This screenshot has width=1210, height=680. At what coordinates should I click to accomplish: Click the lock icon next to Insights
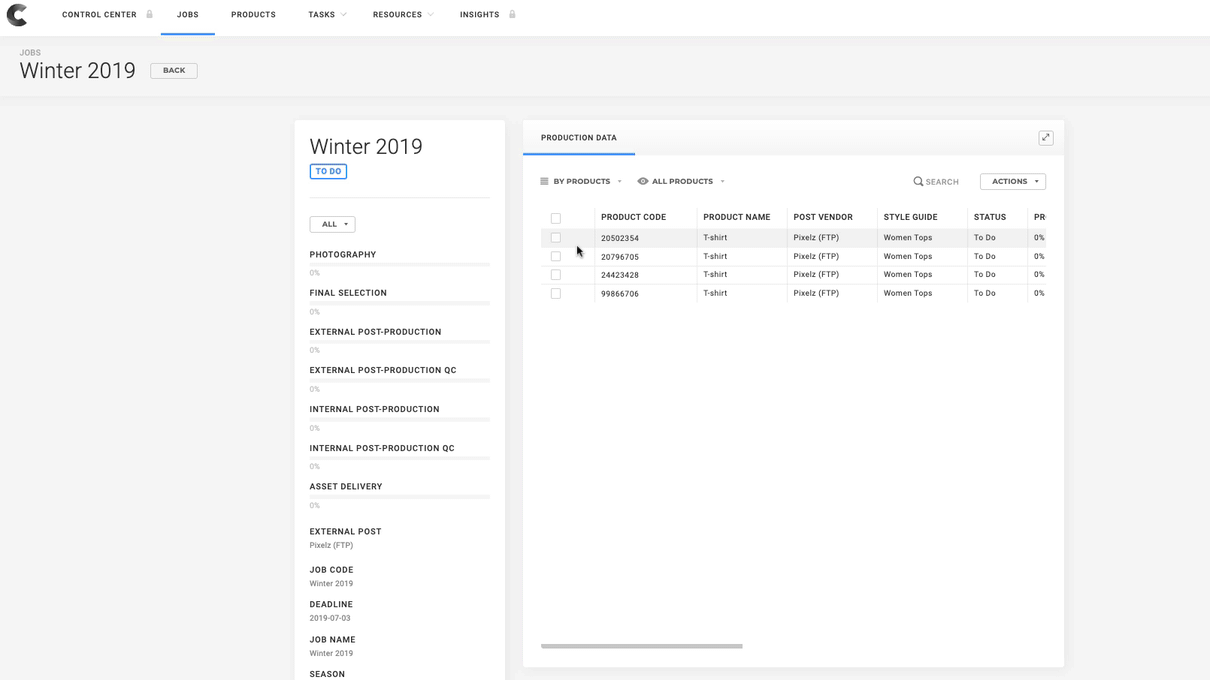tap(512, 15)
